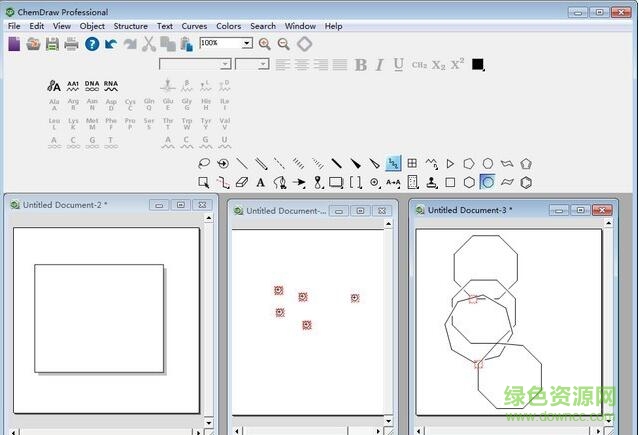Toggle subscript X2 formatting
Image resolution: width=639 pixels, height=435 pixels.
coord(438,65)
